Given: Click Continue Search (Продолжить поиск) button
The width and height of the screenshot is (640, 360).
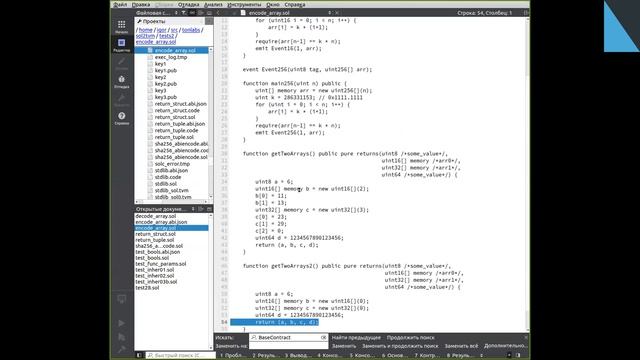Looking at the screenshot, I should (411, 338).
